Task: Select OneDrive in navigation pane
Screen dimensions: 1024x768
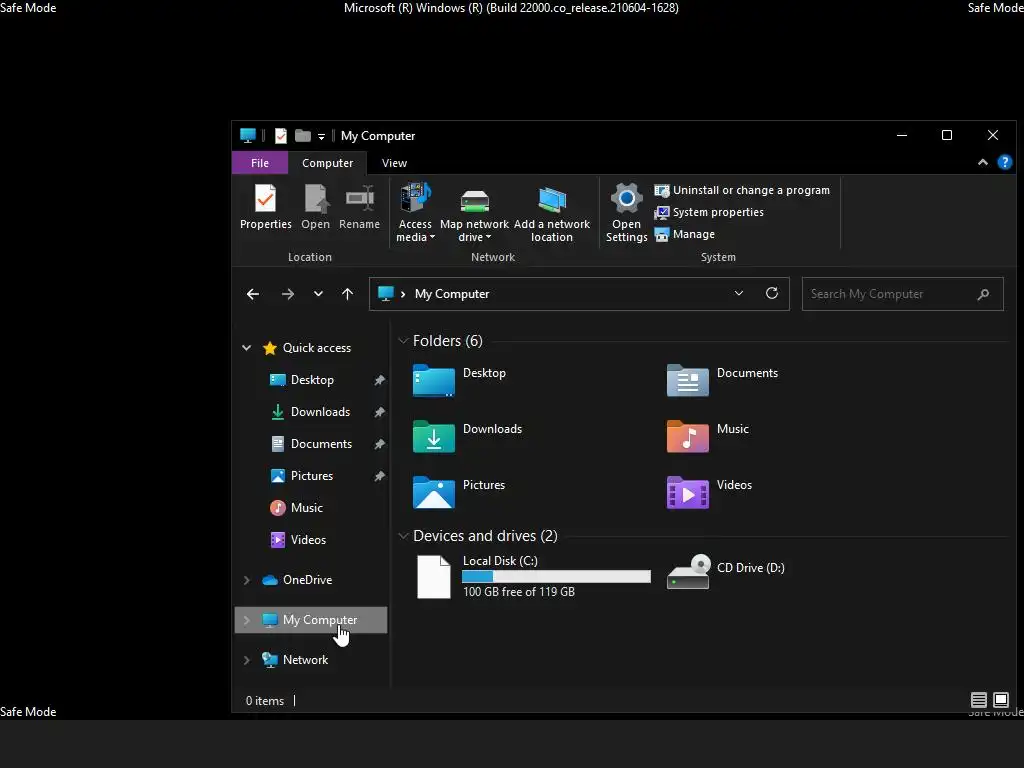Action: [x=307, y=579]
